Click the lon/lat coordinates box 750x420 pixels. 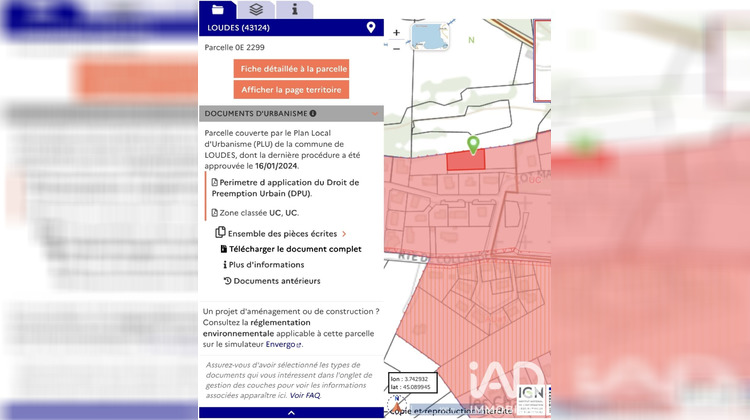click(x=412, y=383)
